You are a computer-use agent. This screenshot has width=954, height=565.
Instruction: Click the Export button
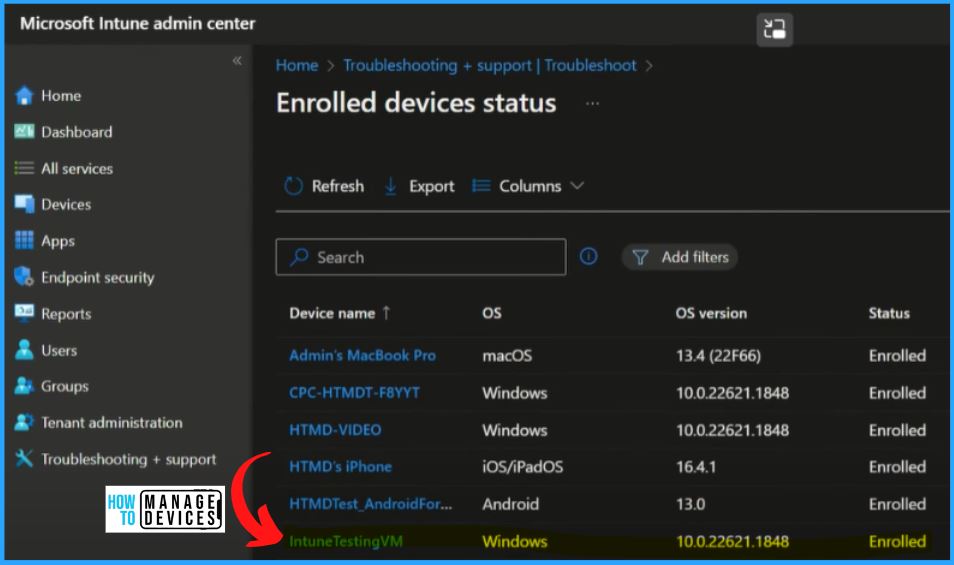[x=419, y=186]
